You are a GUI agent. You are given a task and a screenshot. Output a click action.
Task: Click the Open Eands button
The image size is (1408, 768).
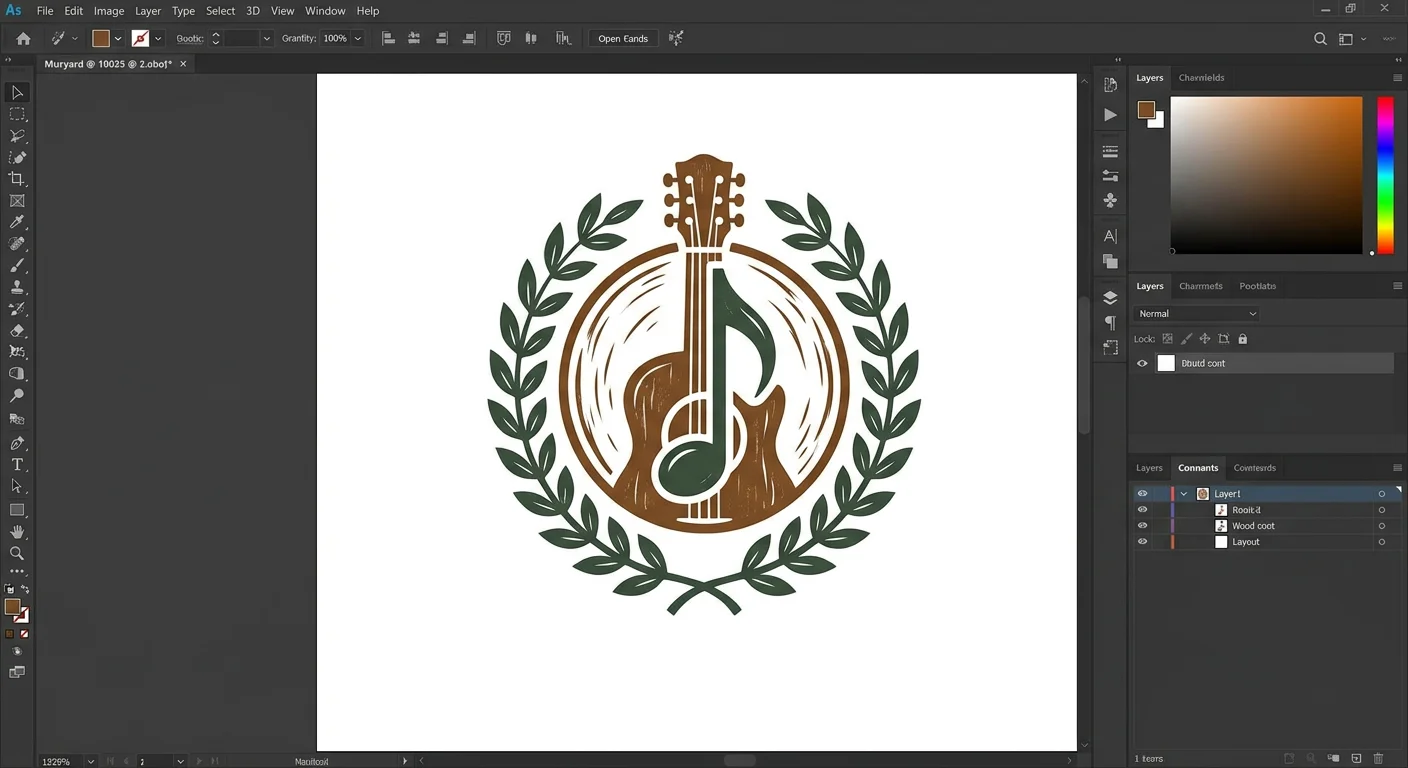point(623,39)
